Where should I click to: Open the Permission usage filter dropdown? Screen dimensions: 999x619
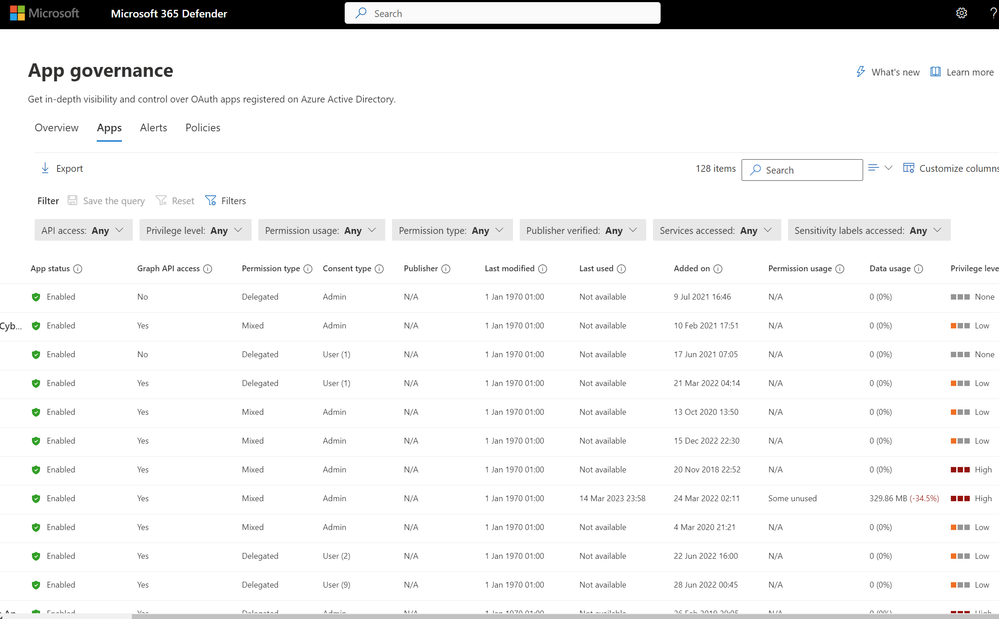[x=321, y=230]
